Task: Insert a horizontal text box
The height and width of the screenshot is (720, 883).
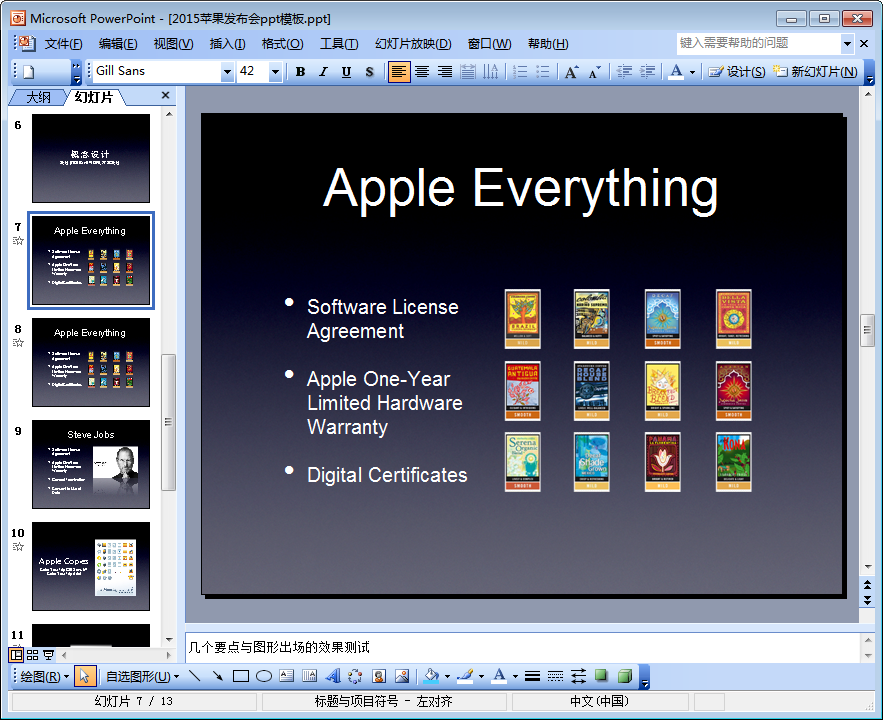Action: pyautogui.click(x=287, y=676)
